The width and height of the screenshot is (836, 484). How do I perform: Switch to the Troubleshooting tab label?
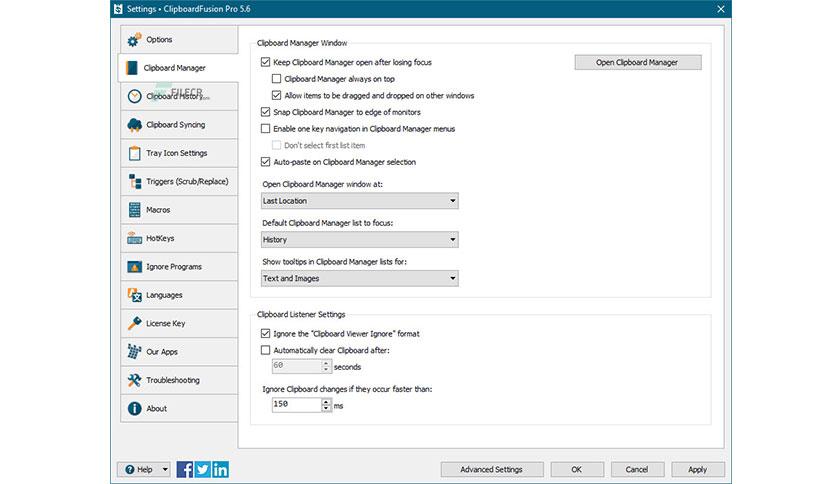click(173, 380)
